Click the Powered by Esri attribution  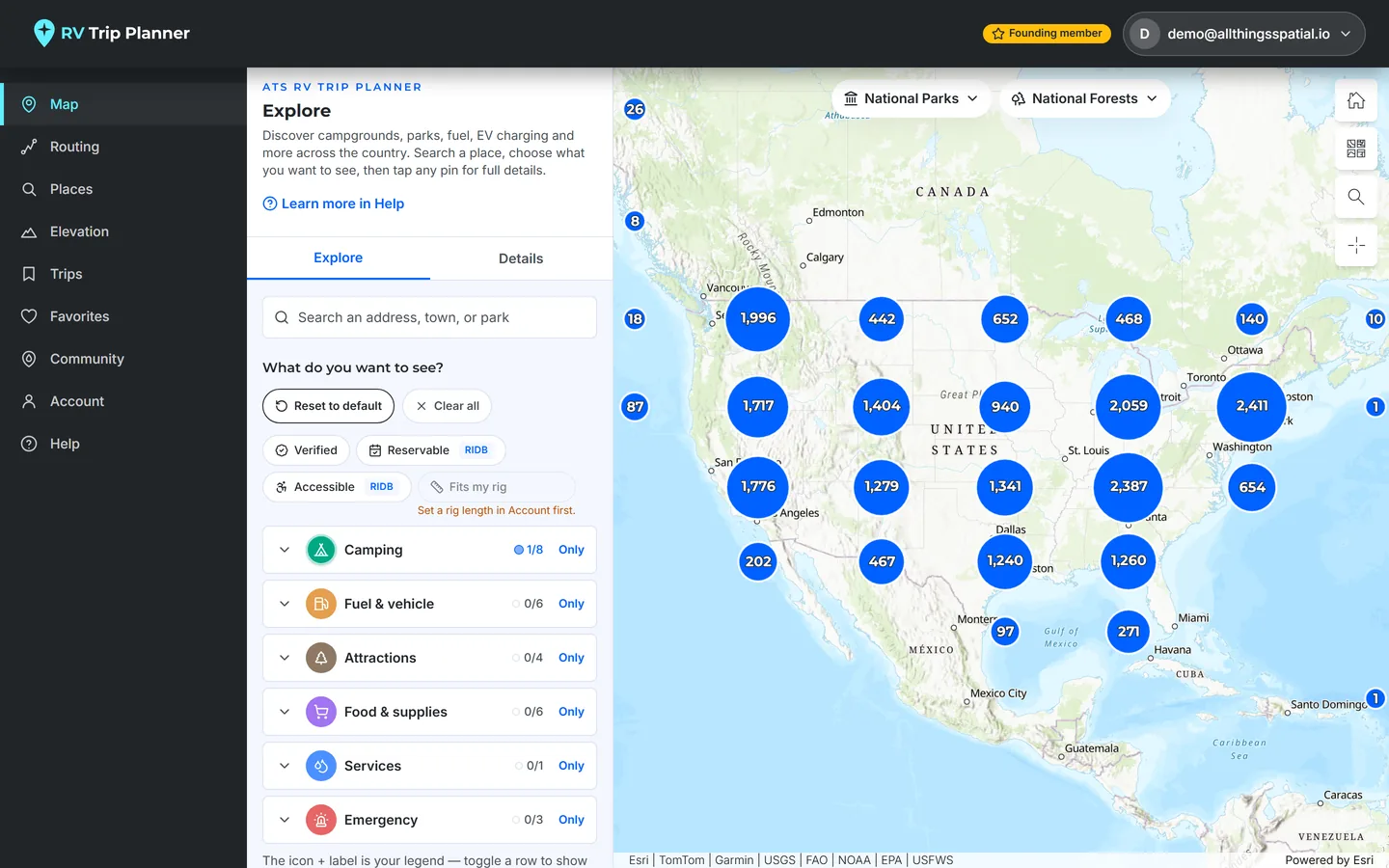pos(1328,860)
